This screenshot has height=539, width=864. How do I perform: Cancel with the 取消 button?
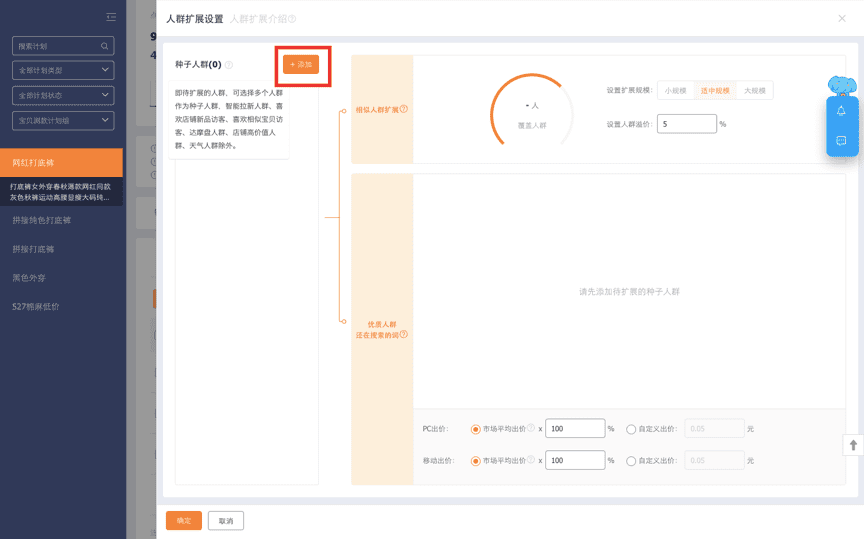(x=226, y=521)
